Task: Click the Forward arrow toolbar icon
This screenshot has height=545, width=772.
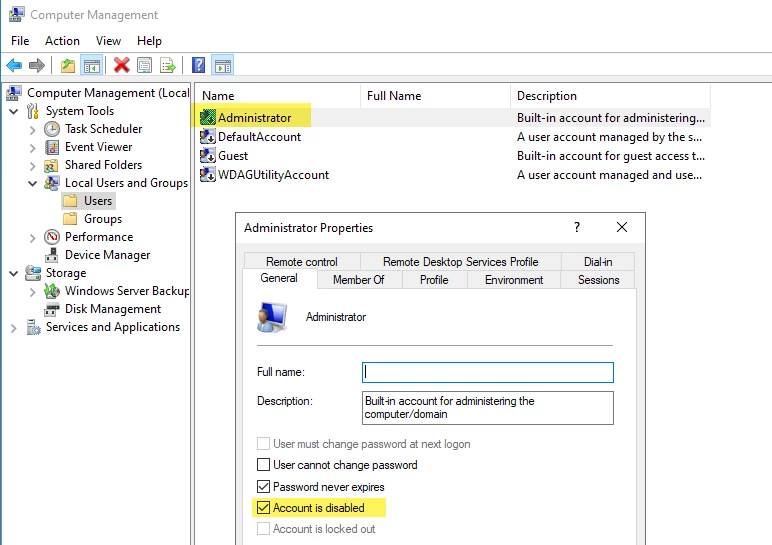Action: coord(36,65)
